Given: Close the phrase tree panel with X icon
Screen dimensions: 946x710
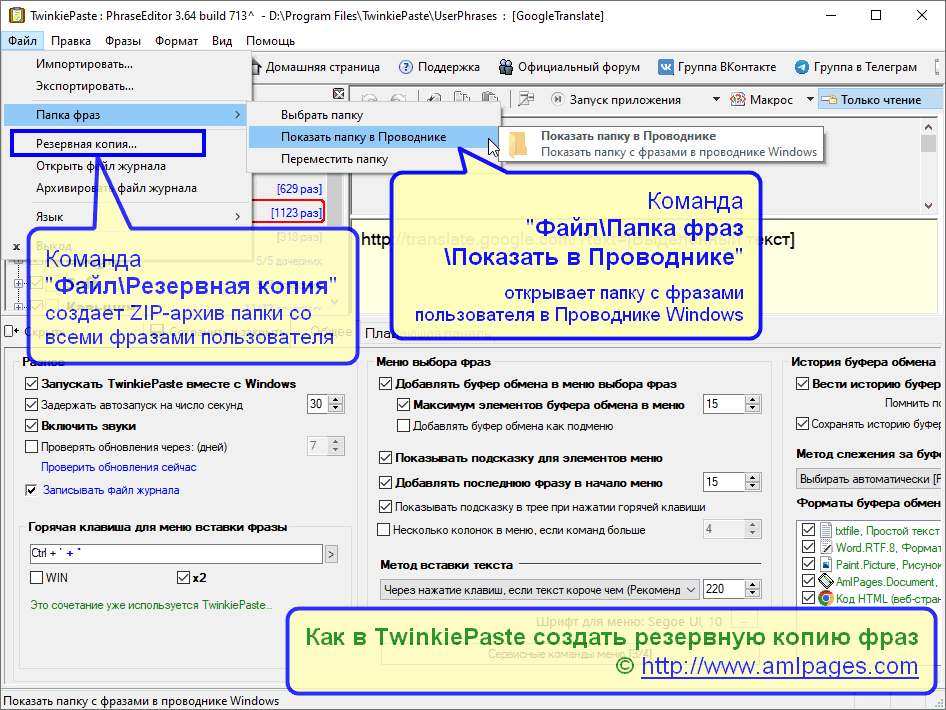Looking at the screenshot, I should click(x=339, y=94).
